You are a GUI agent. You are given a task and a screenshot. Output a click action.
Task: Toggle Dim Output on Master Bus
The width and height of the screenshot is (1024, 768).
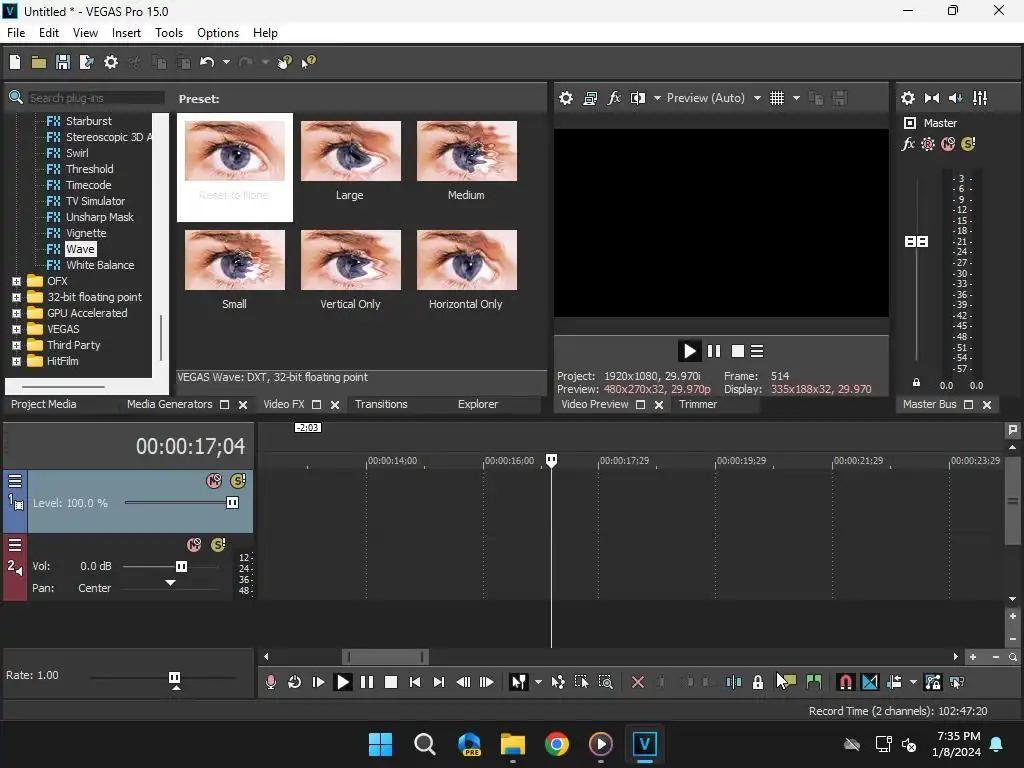tap(955, 98)
